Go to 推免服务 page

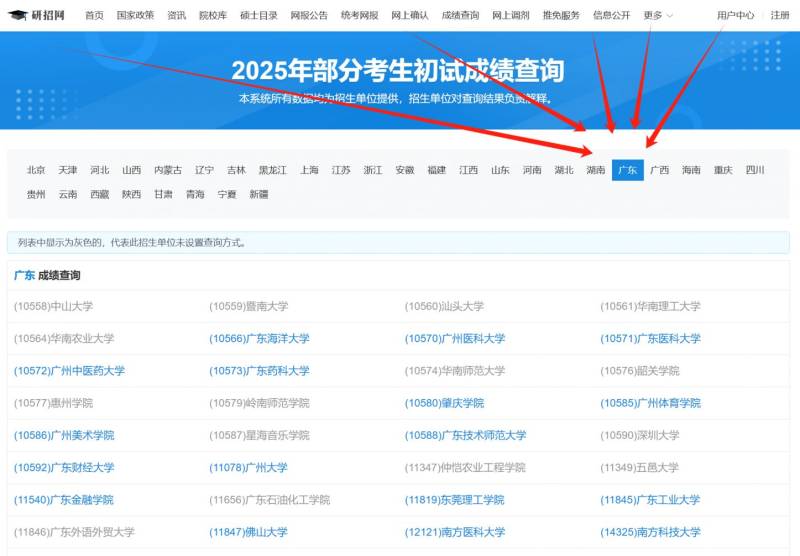pos(561,15)
